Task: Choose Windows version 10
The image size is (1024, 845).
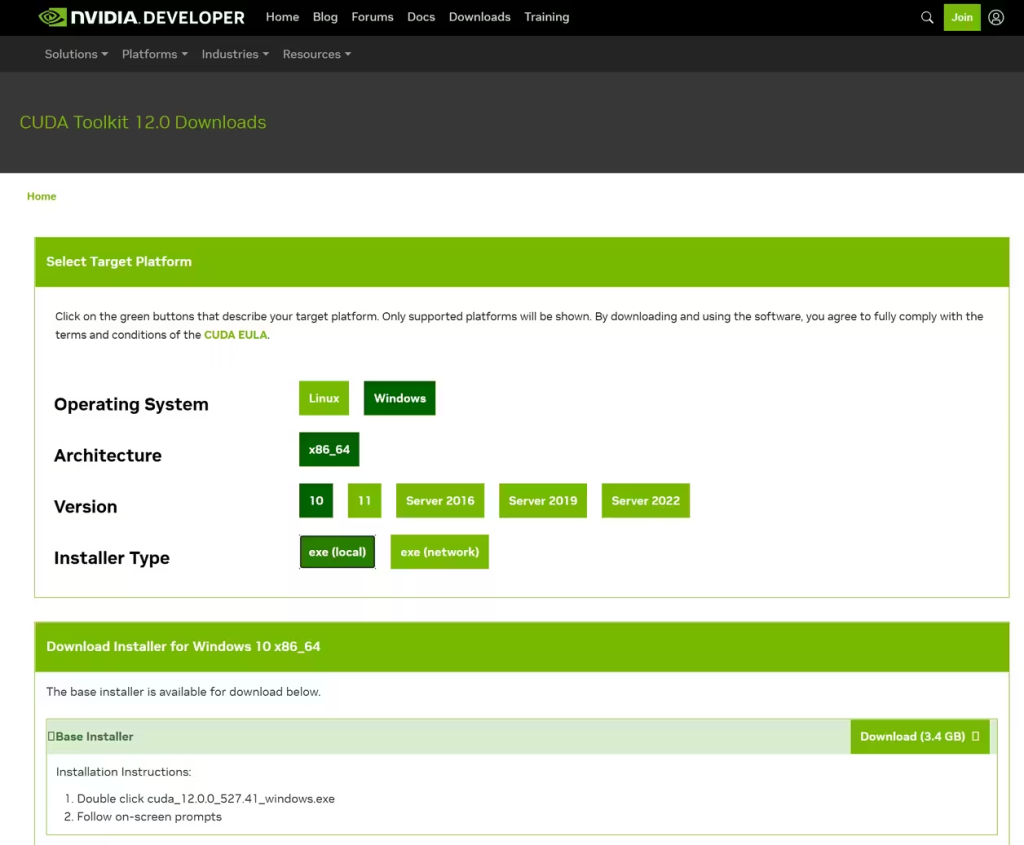Action: 316,501
